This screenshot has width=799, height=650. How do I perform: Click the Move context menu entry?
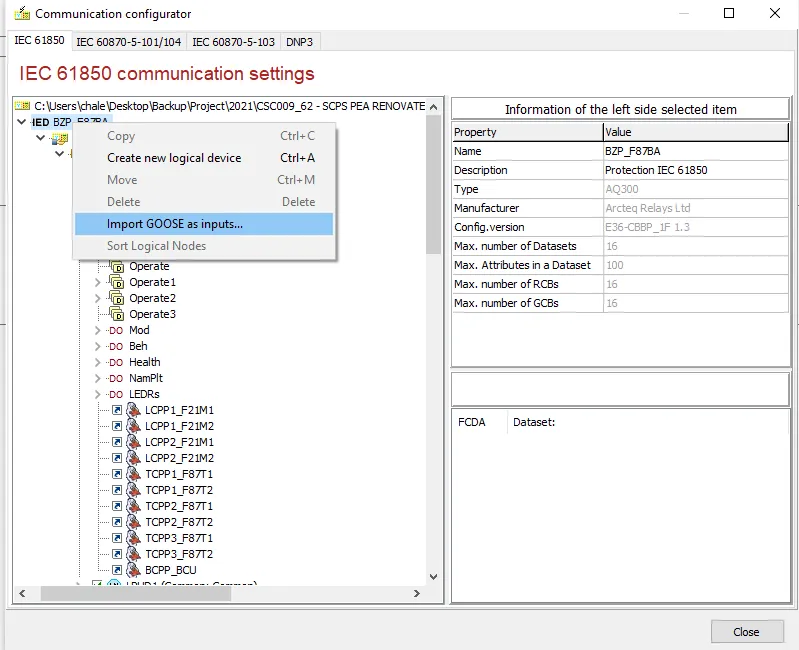tap(204, 180)
